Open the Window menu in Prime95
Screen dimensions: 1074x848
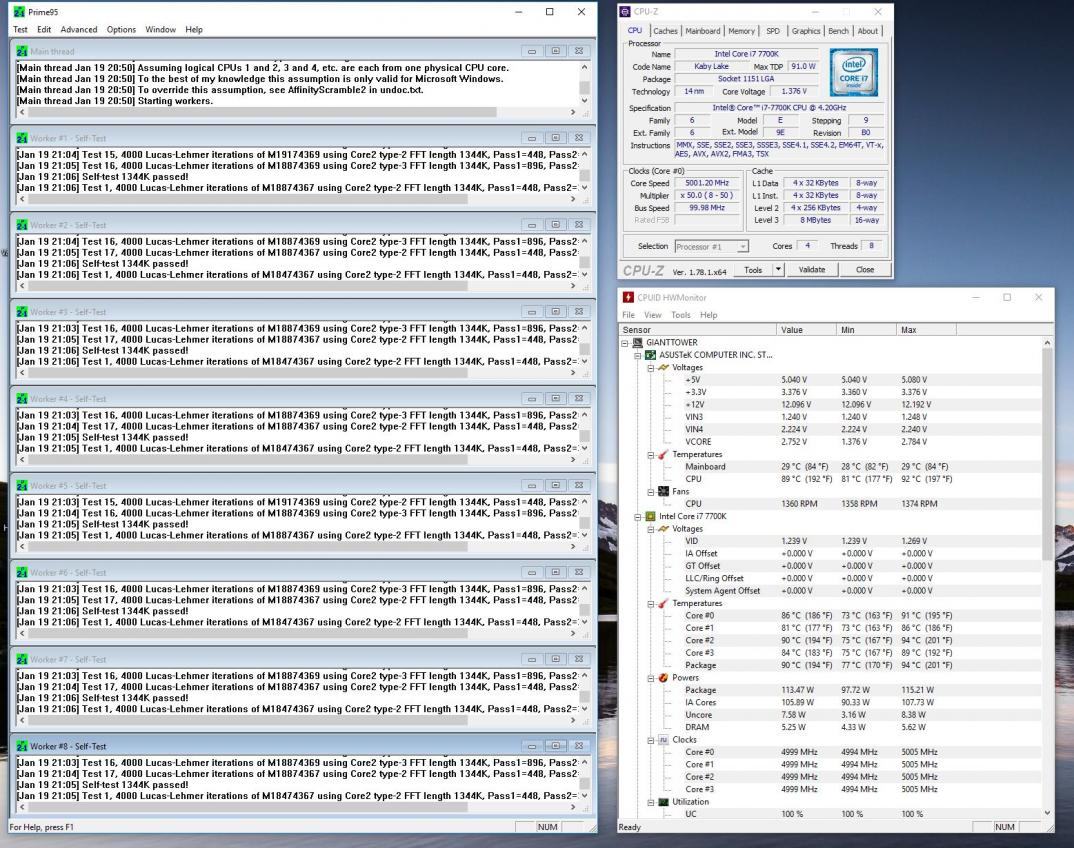160,29
